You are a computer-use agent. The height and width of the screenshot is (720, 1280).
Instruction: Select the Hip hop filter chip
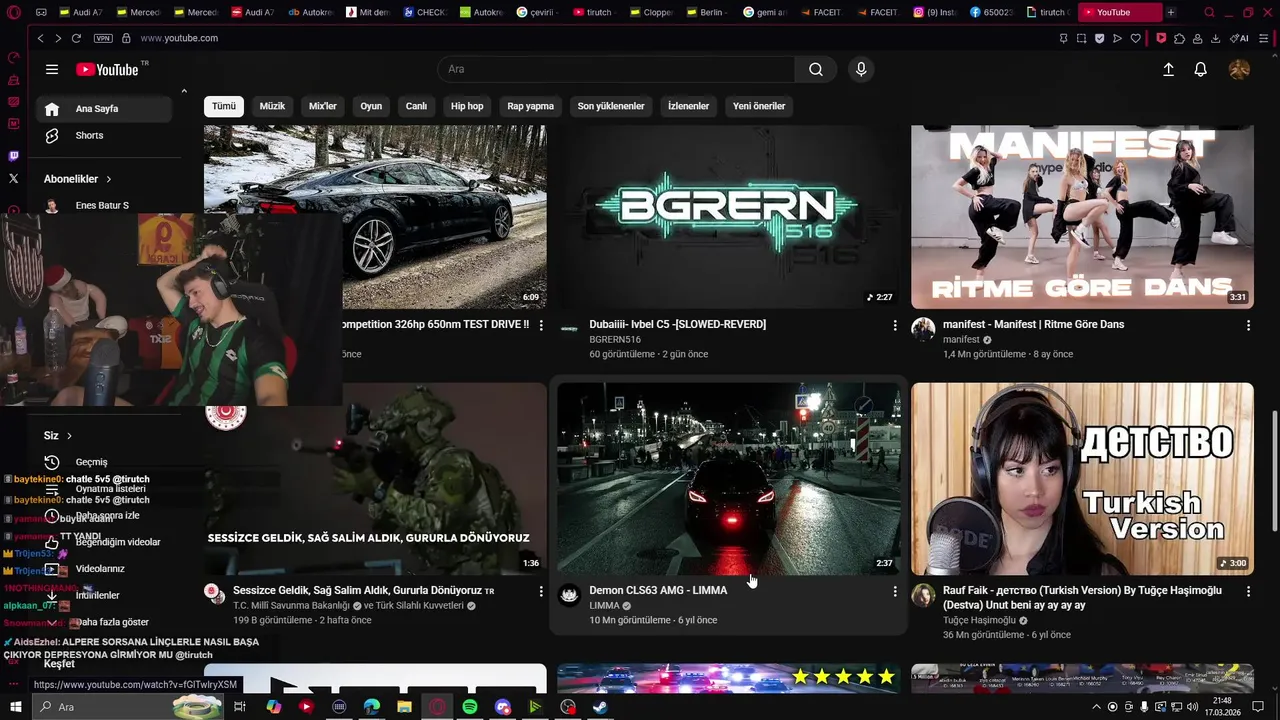467,106
